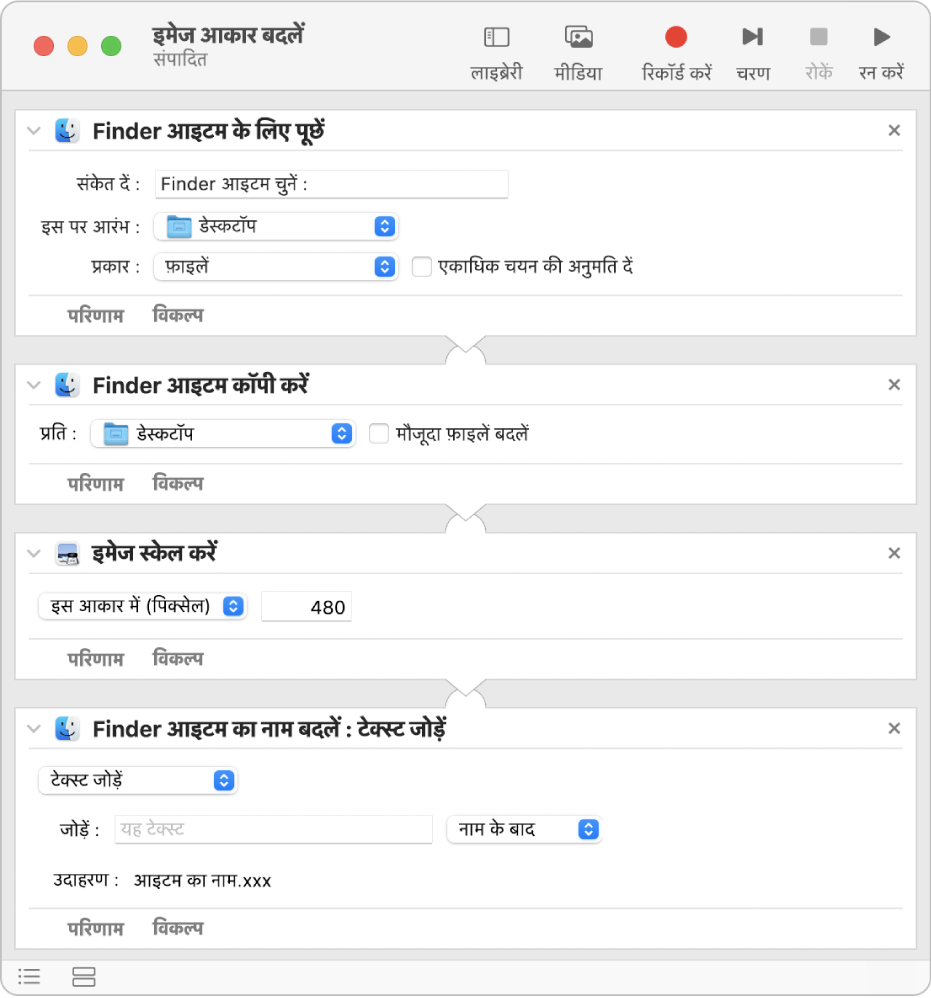The image size is (931, 998).
Task: Open the नाम के बाद dropdown
Action: point(523,829)
